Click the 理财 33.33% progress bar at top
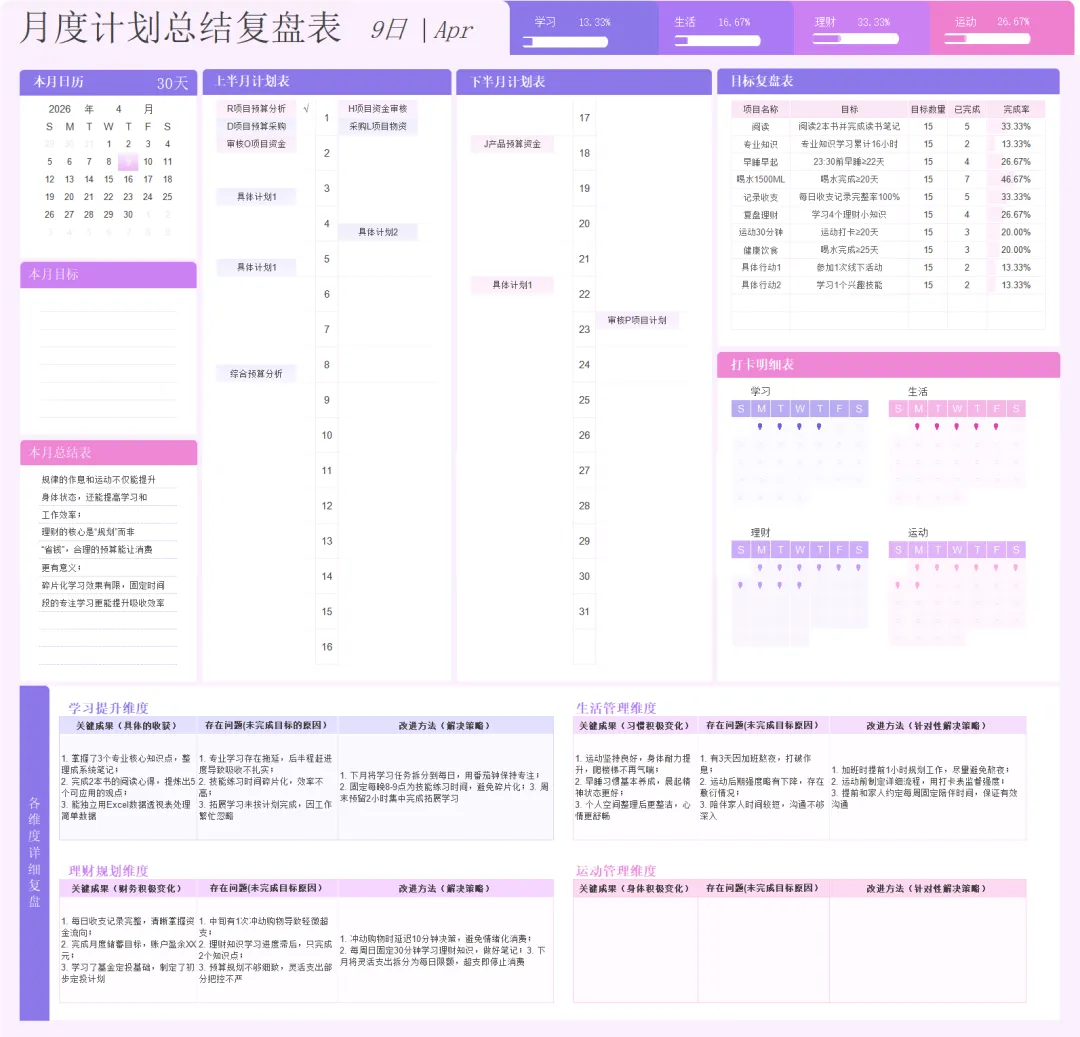 click(x=855, y=39)
